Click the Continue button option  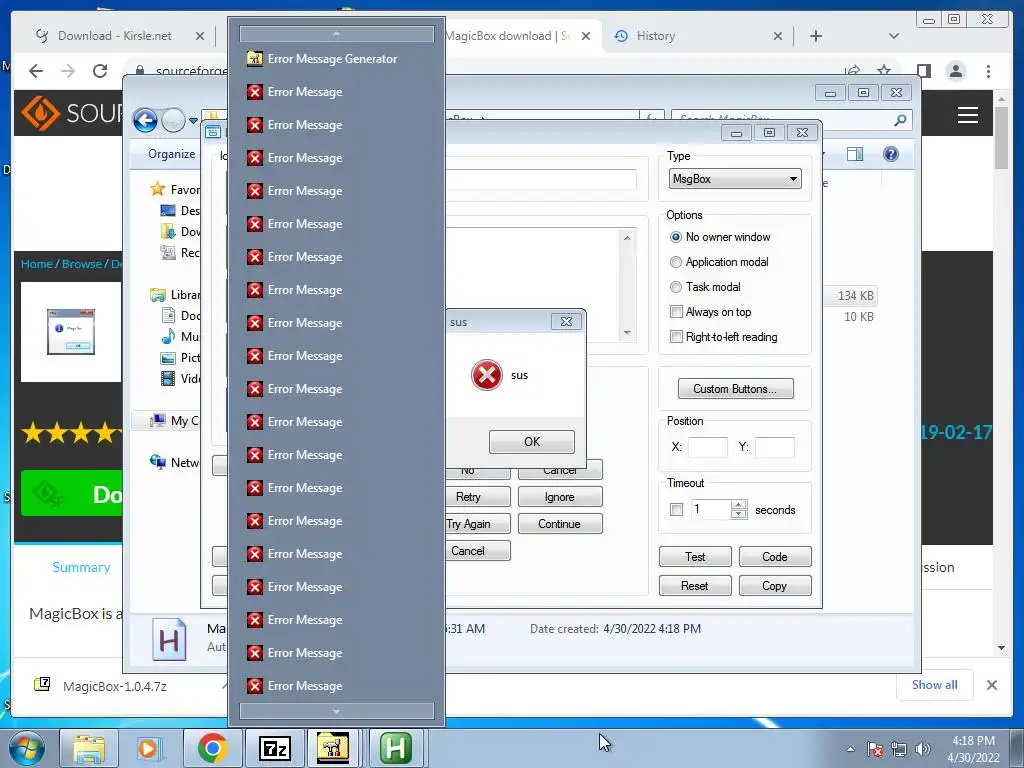click(560, 524)
